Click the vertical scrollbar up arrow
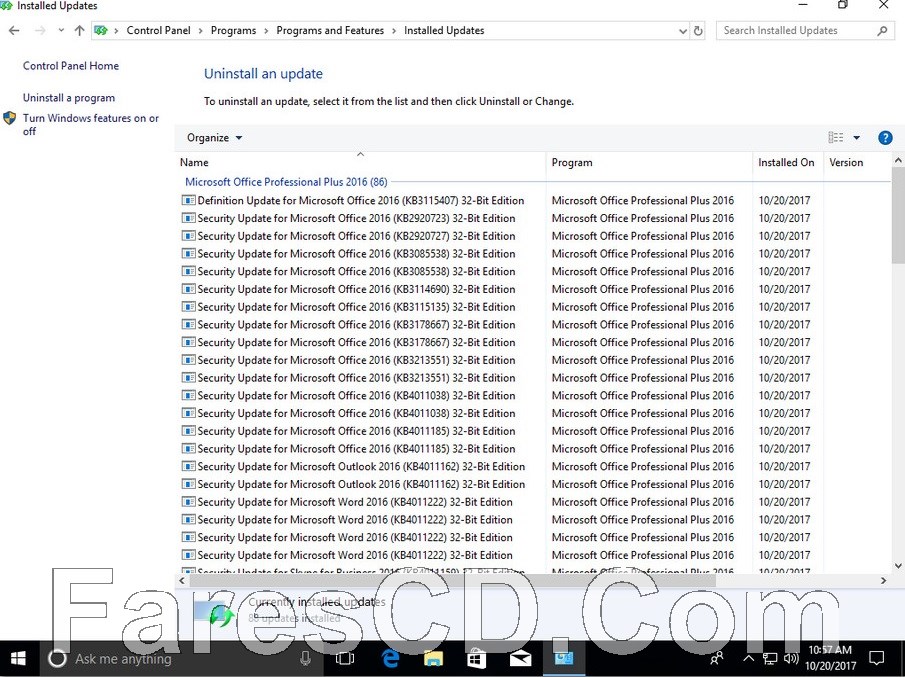The width and height of the screenshot is (905, 677). coord(897,160)
